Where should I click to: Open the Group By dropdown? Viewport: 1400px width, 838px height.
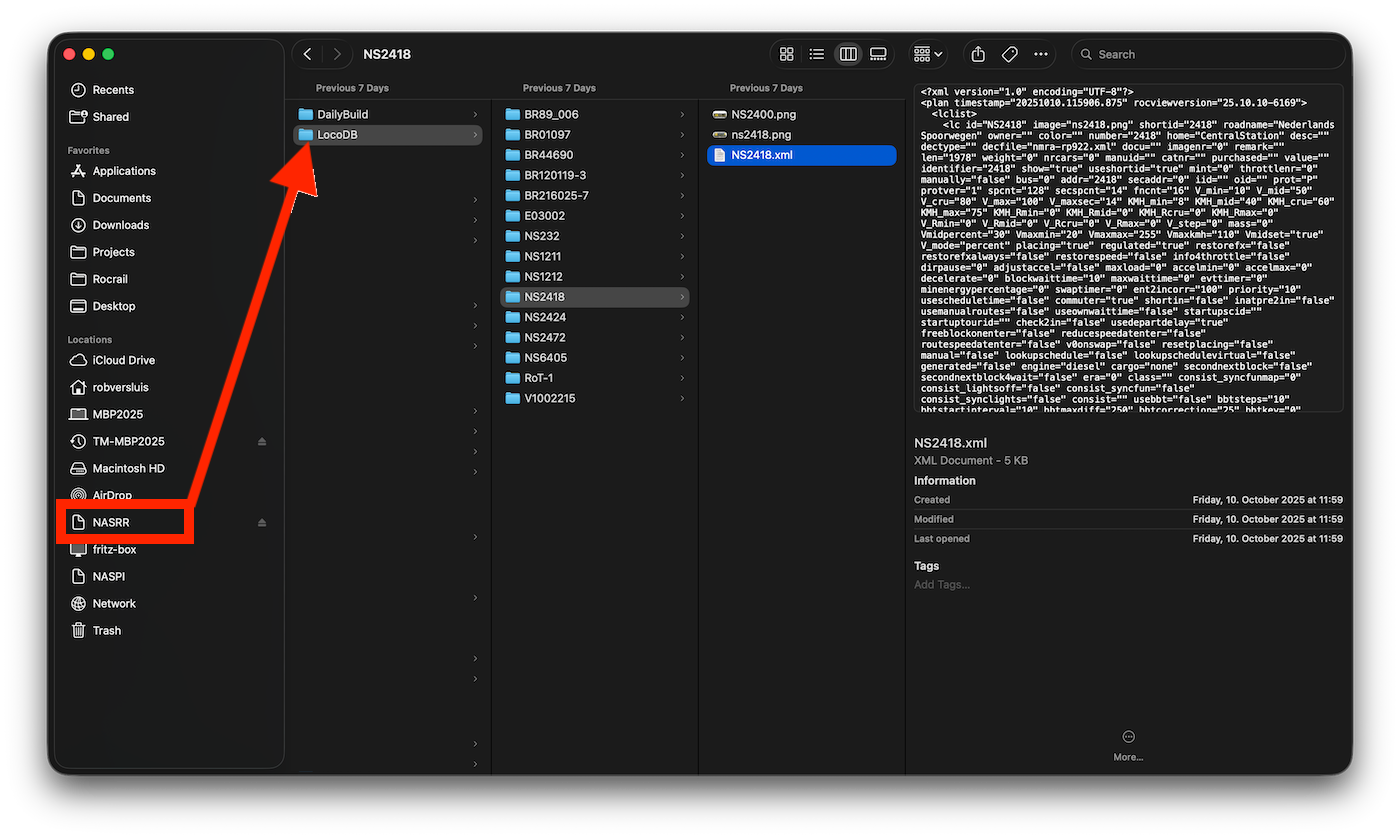927,54
